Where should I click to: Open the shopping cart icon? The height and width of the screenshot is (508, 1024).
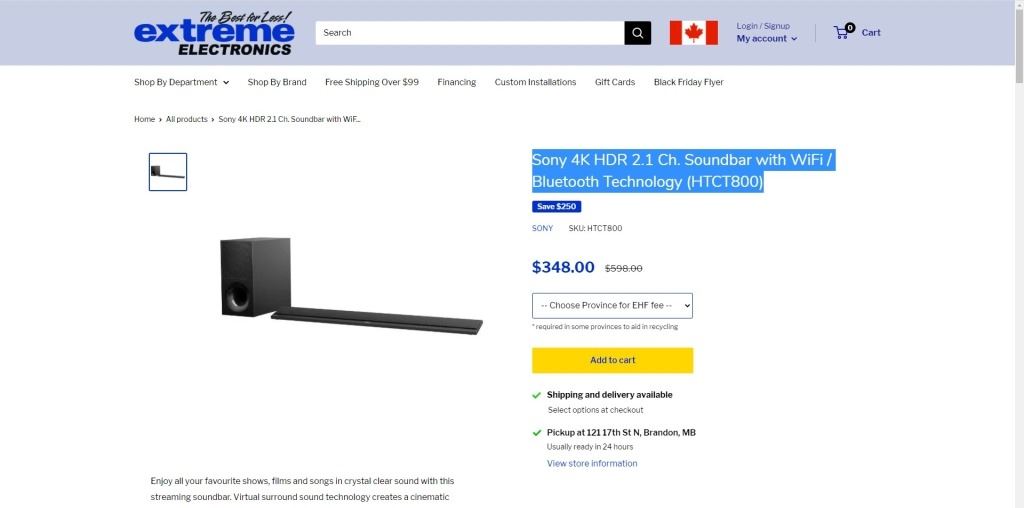pyautogui.click(x=842, y=31)
